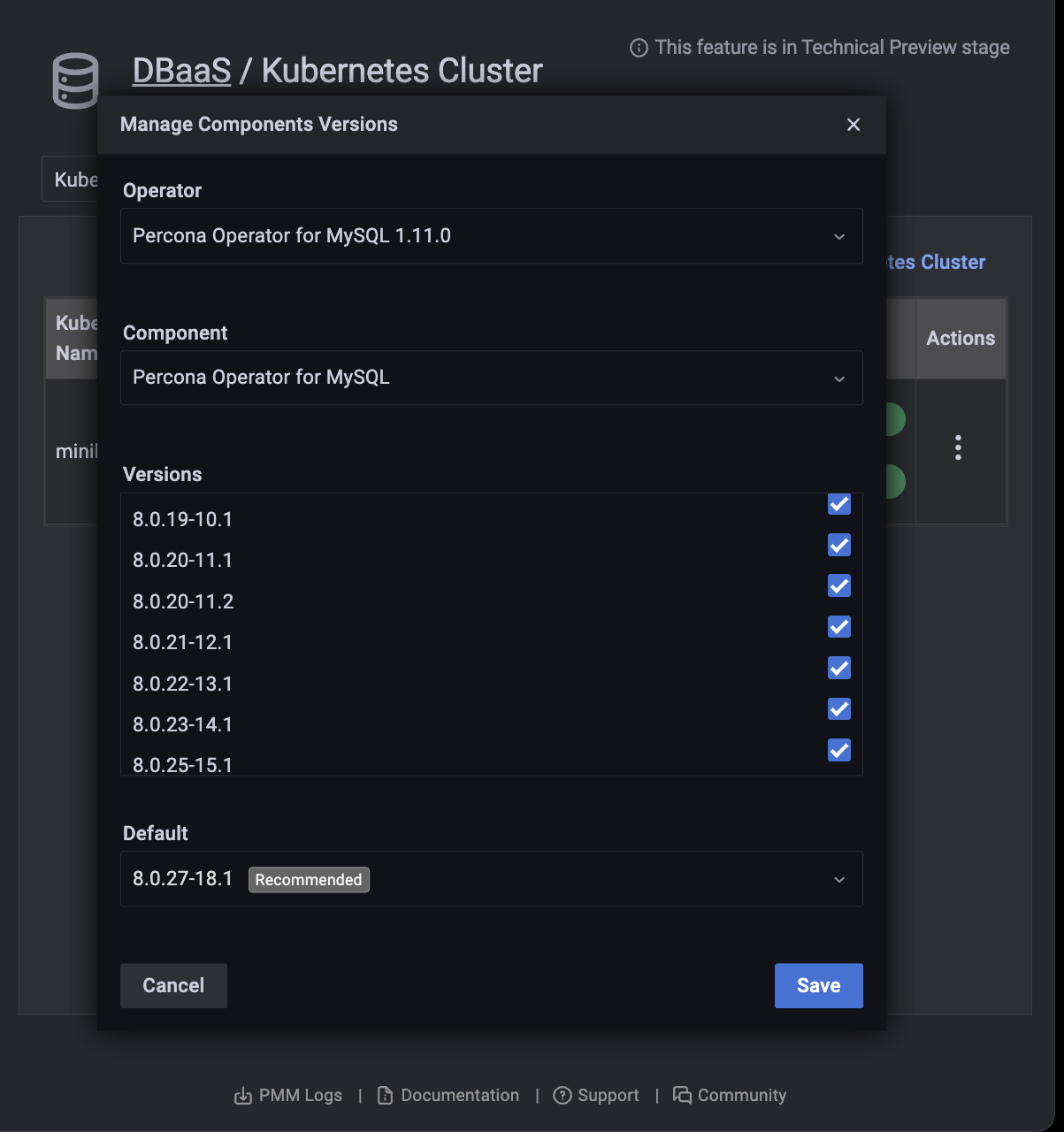
Task: Click the 8.0.19-10.1 version label
Action: [x=183, y=519]
